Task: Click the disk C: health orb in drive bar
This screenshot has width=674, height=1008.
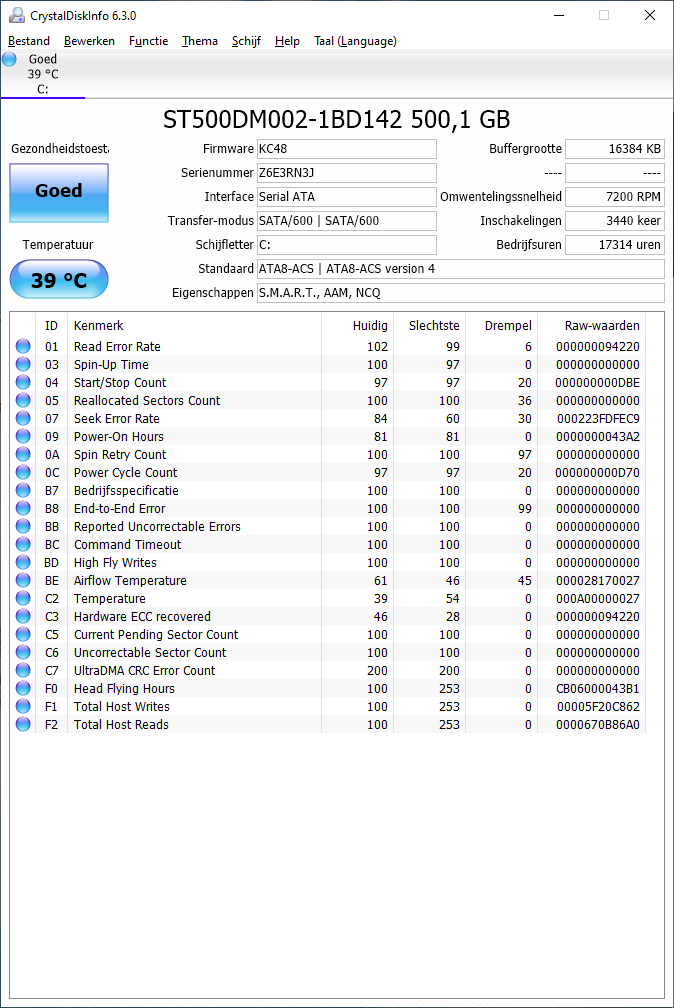Action: tap(10, 59)
